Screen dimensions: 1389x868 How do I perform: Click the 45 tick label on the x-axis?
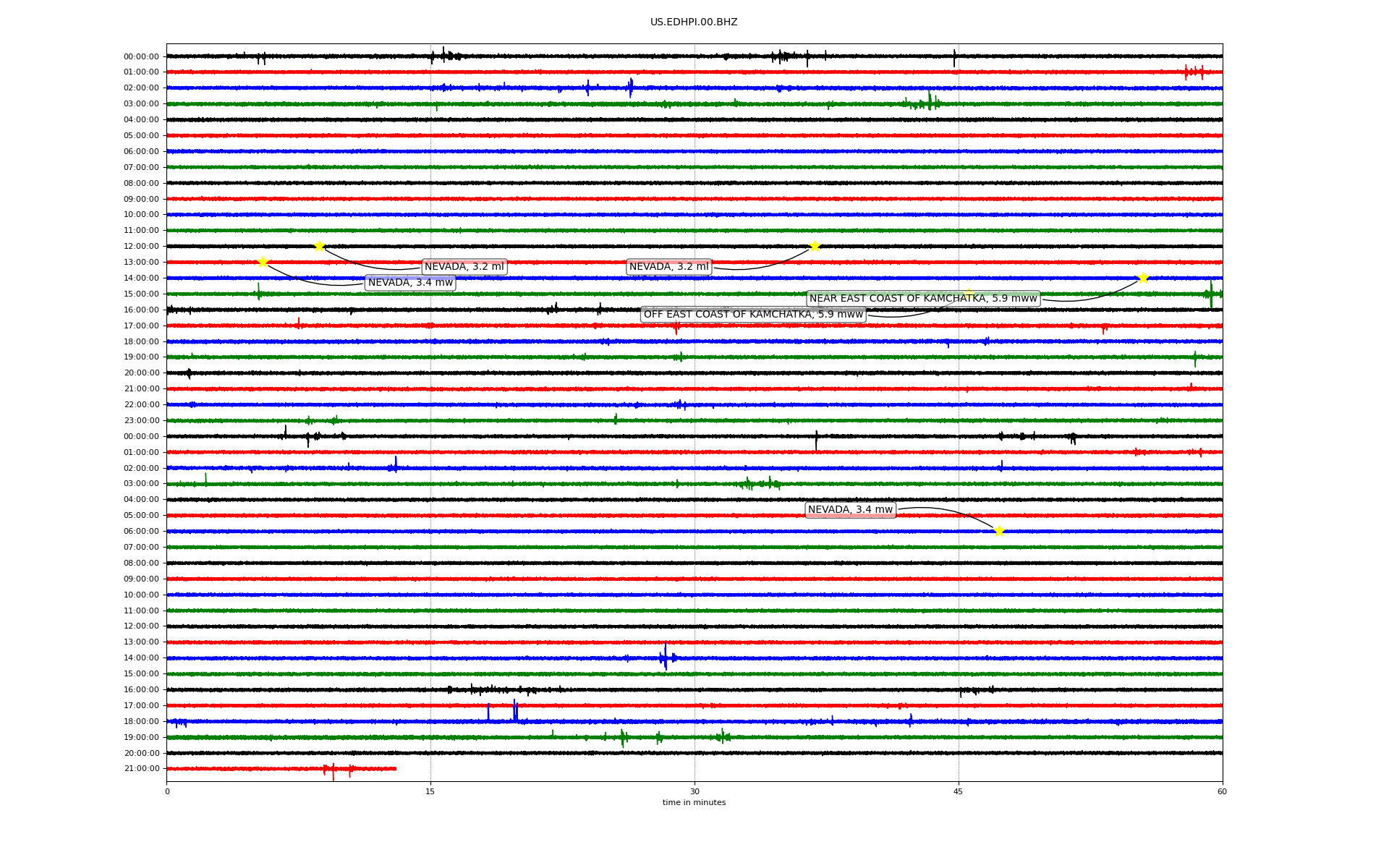pos(959,791)
